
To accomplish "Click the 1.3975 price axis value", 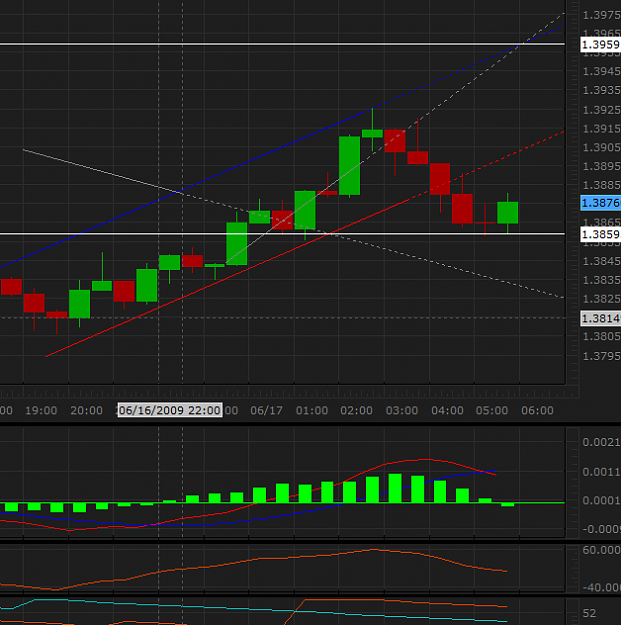I will 601,15.
